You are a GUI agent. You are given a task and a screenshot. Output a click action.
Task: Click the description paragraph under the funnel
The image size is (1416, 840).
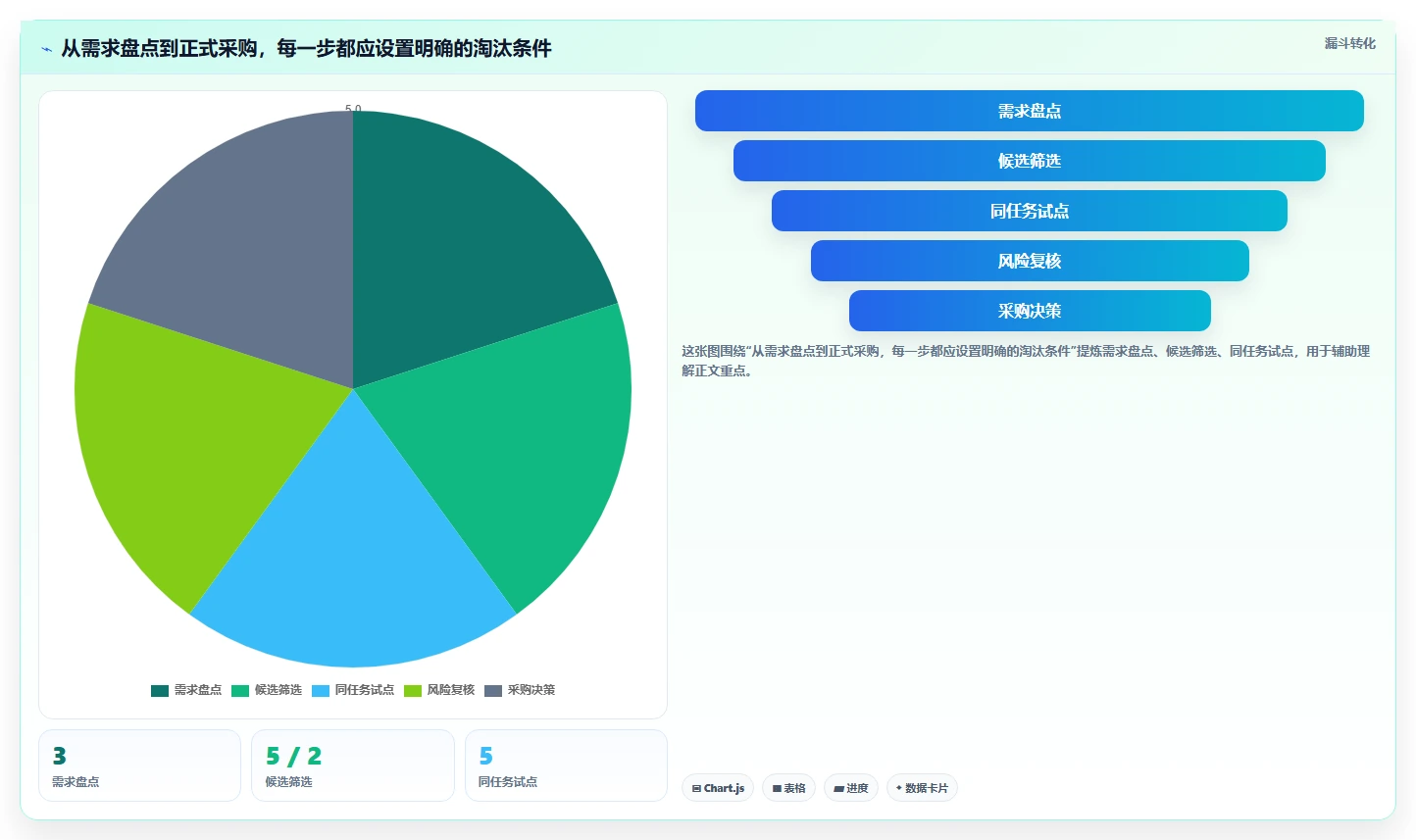point(1026,361)
